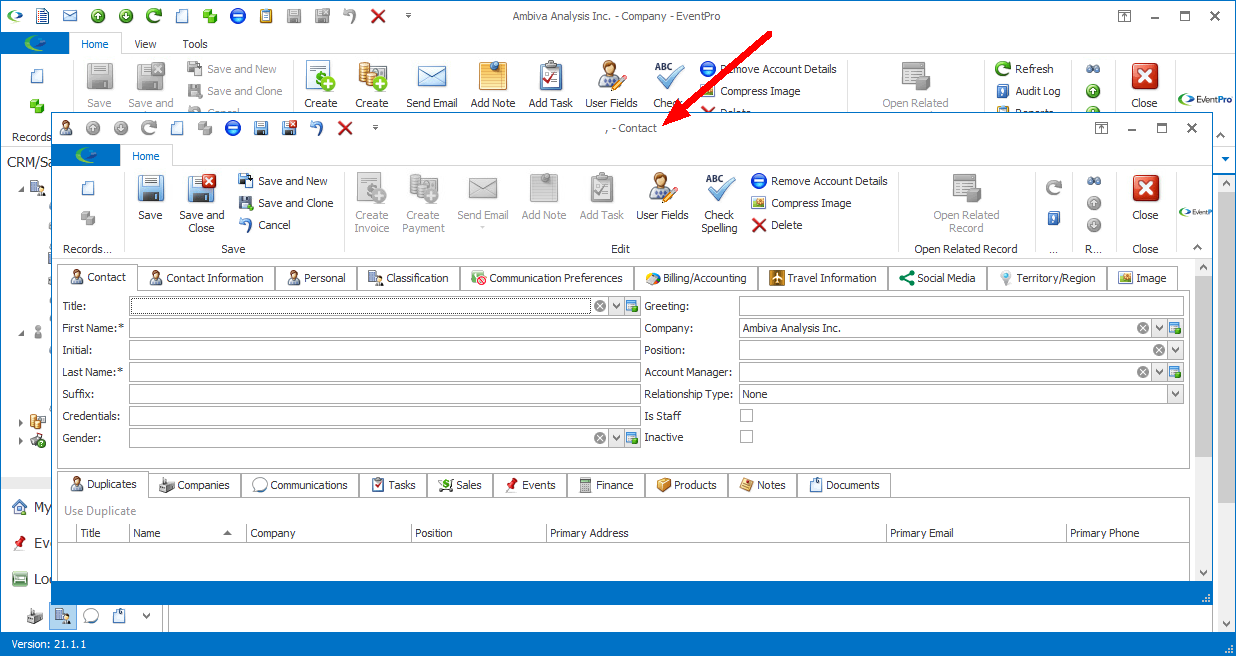The height and width of the screenshot is (656, 1236).
Task: Click blue Remove Account Details icon in Contact title bar
Action: click(x=232, y=128)
